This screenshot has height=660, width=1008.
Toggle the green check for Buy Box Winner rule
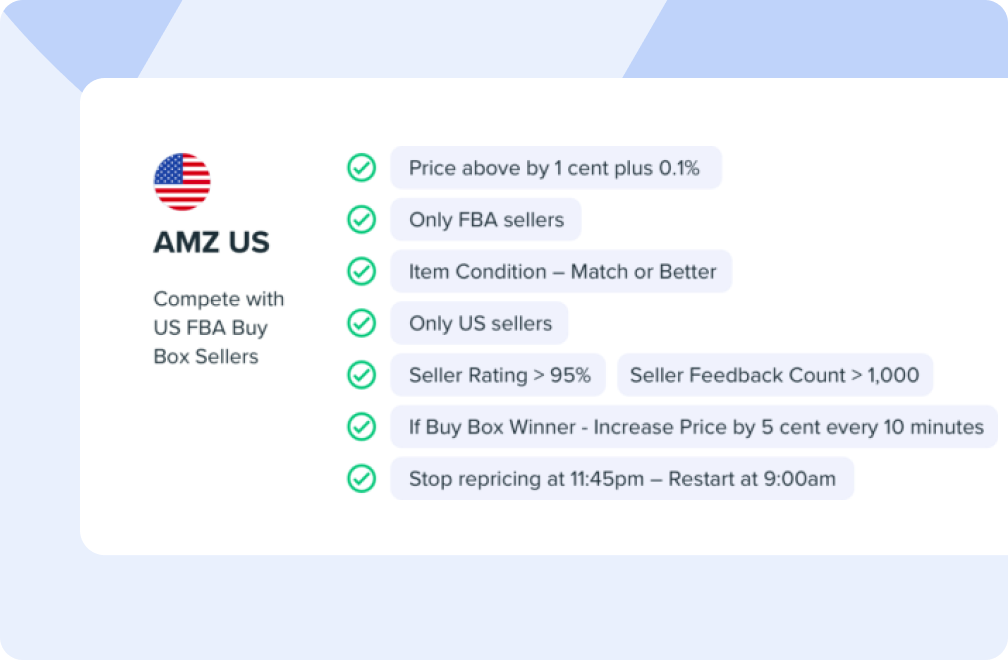coord(362,427)
